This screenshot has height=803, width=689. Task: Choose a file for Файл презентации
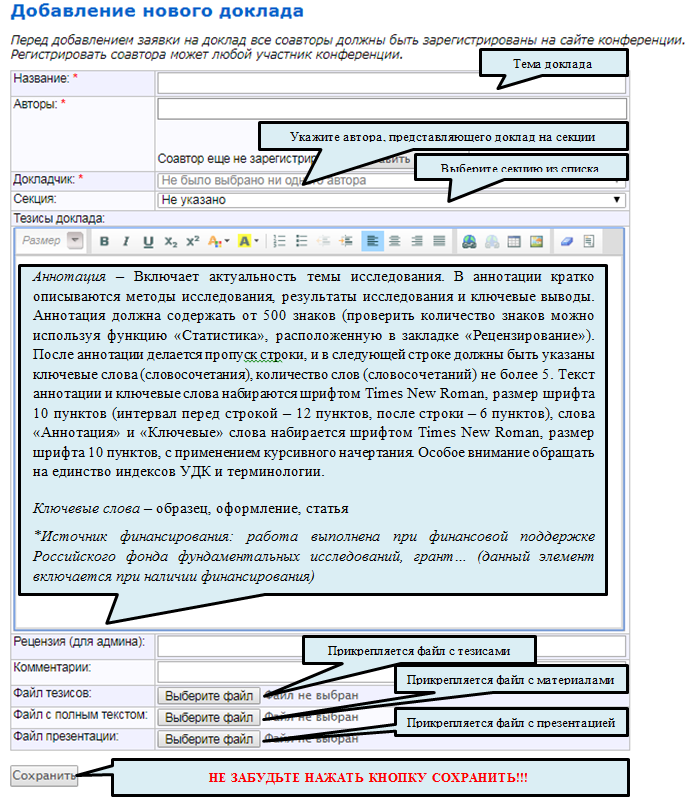(209, 738)
